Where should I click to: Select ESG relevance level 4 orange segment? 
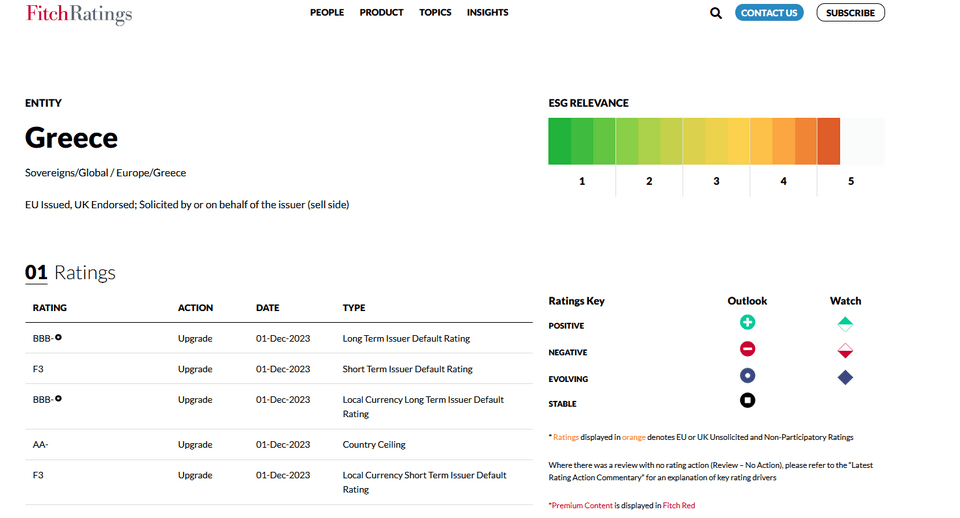click(x=783, y=141)
